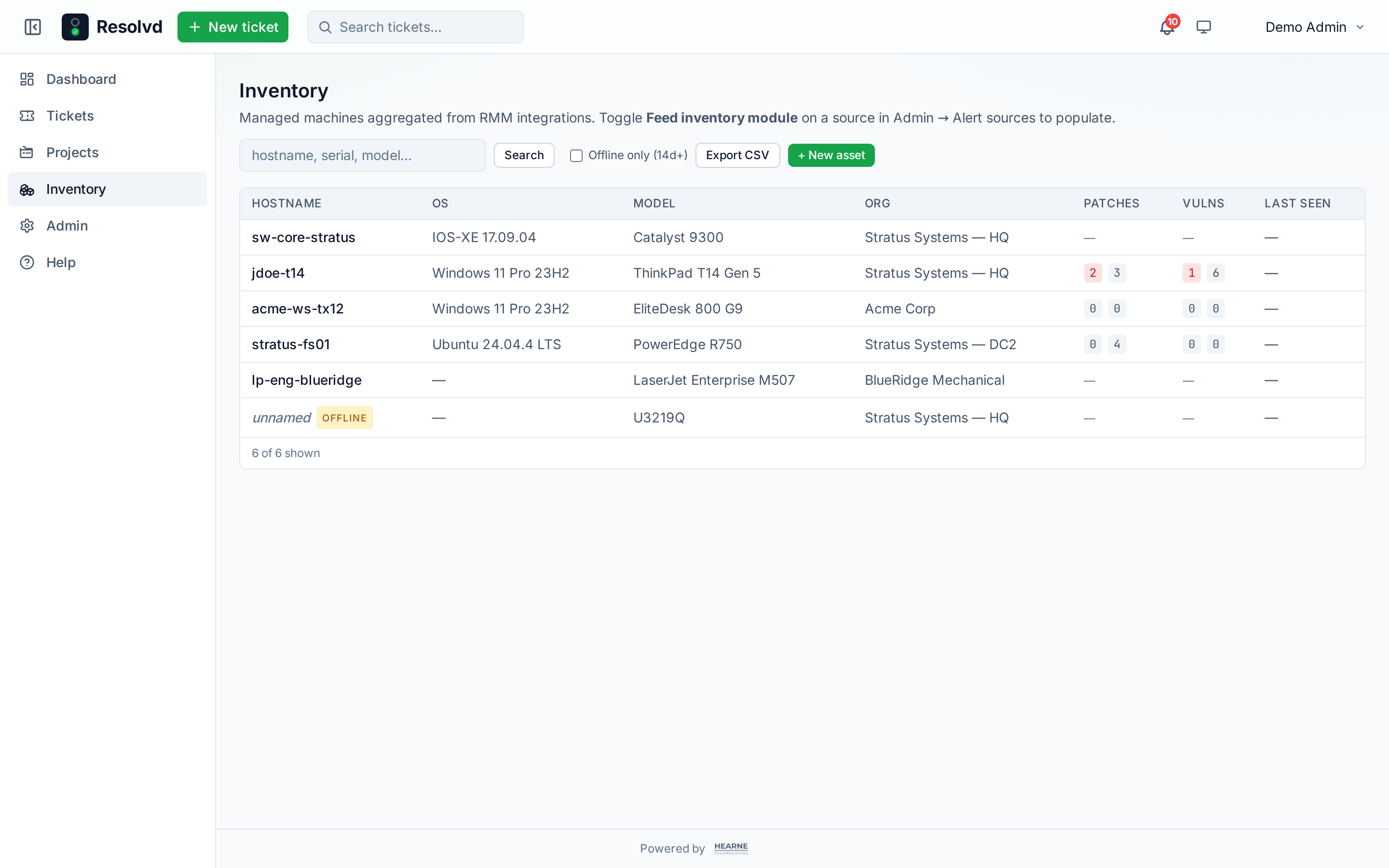The height and width of the screenshot is (868, 1389).
Task: Open the notifications bell
Action: 1167,27
